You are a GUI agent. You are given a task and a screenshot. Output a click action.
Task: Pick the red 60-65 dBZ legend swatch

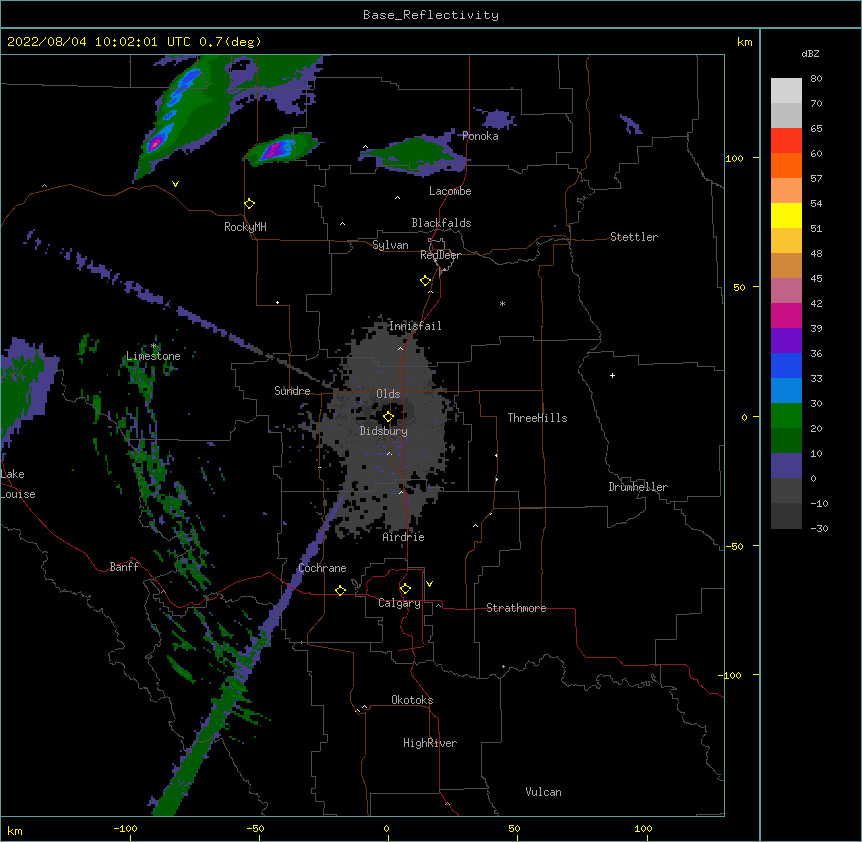pyautogui.click(x=786, y=141)
